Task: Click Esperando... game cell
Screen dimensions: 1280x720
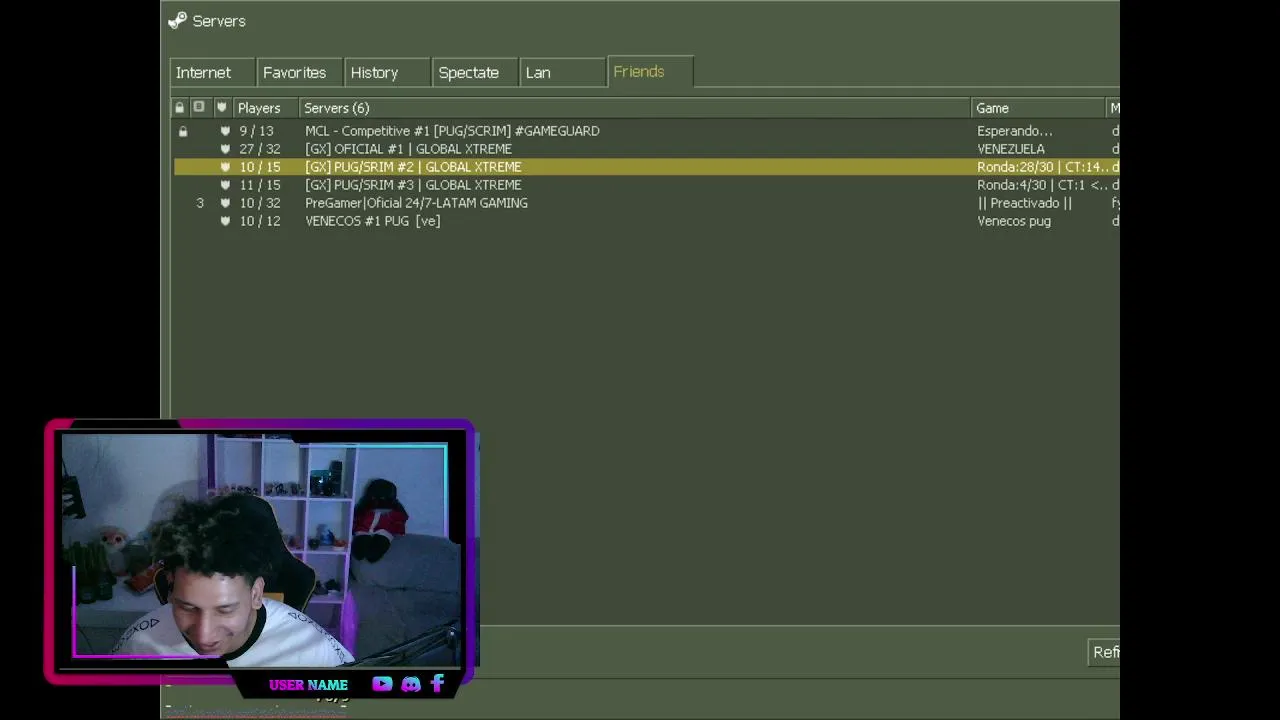Action: (x=1015, y=131)
